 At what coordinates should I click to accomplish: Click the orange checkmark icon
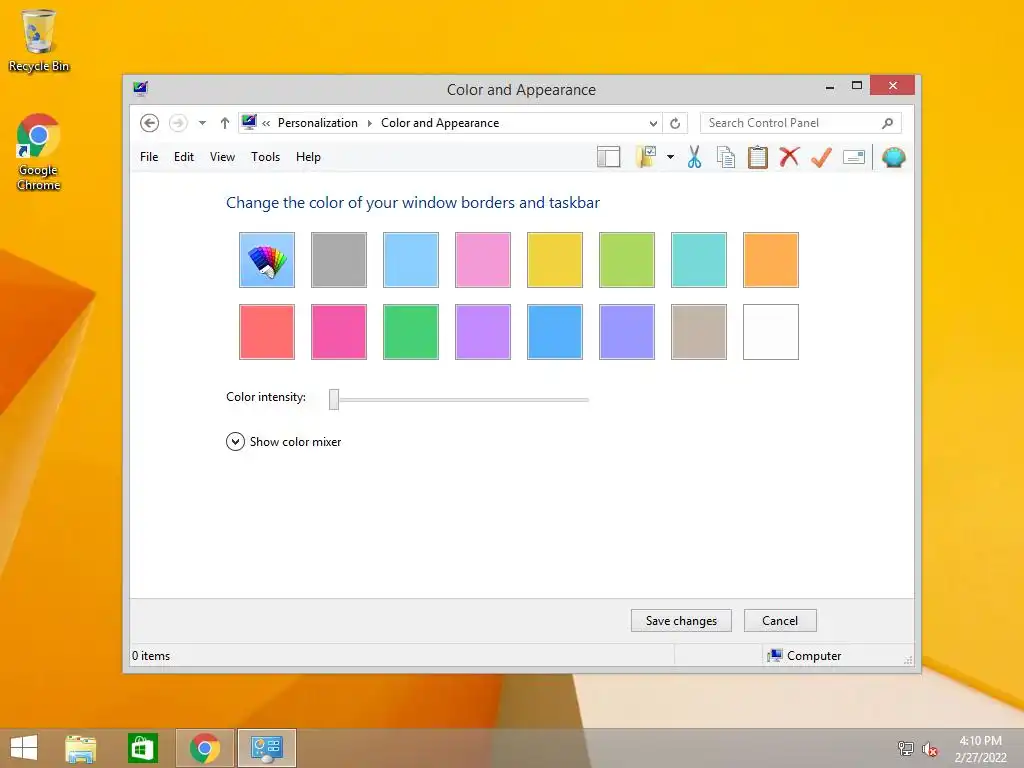pos(821,157)
